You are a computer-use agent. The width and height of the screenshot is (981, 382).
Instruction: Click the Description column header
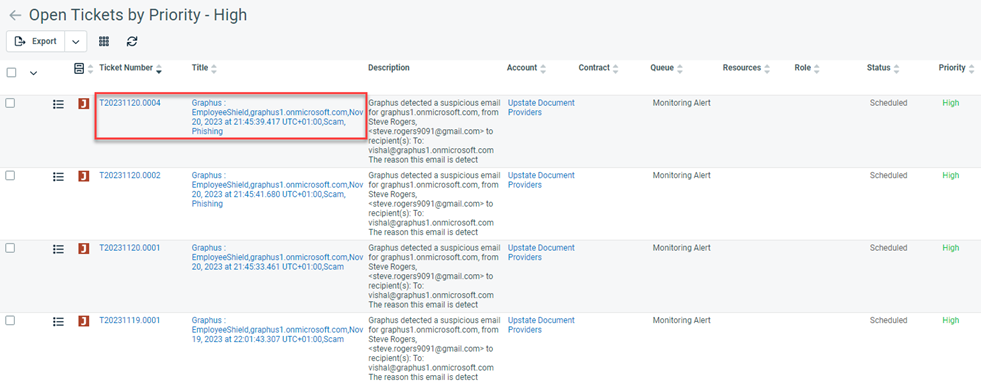coord(389,68)
